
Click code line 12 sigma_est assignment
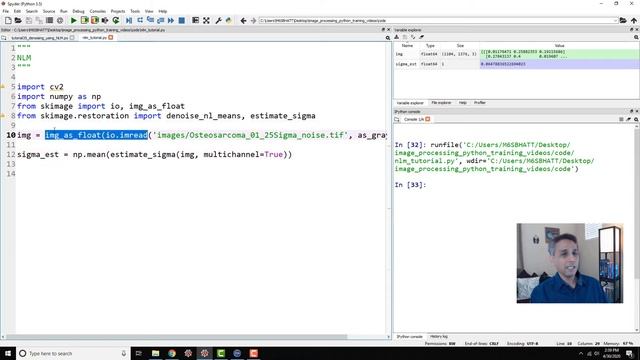[x=154, y=155]
